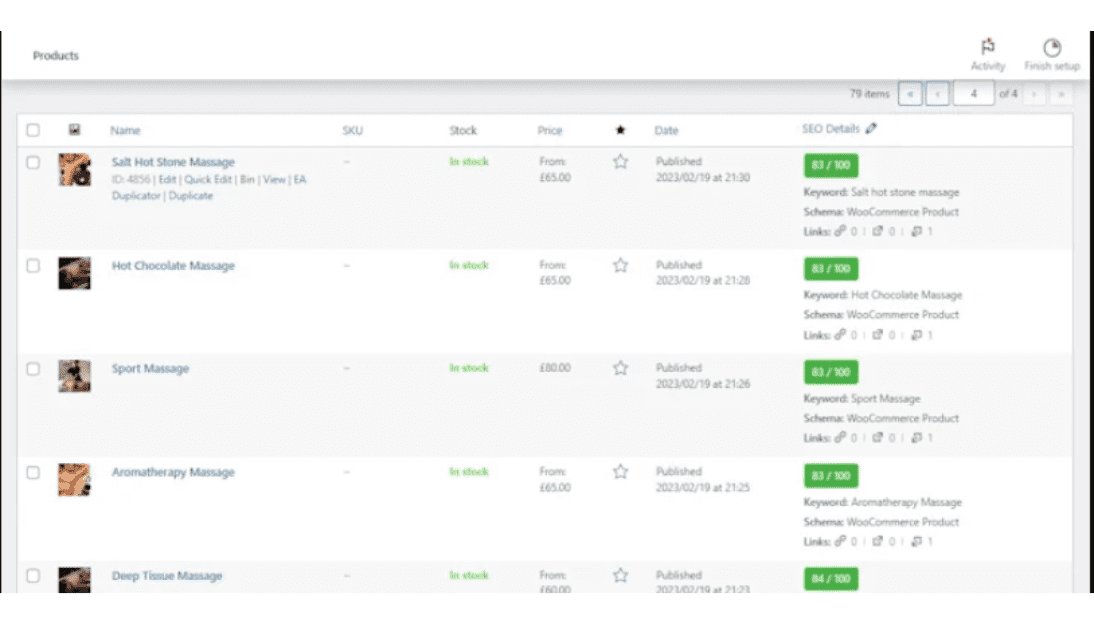Image resolution: width=1094 pixels, height=625 pixels.
Task: Click the current page number field
Action: (x=972, y=94)
